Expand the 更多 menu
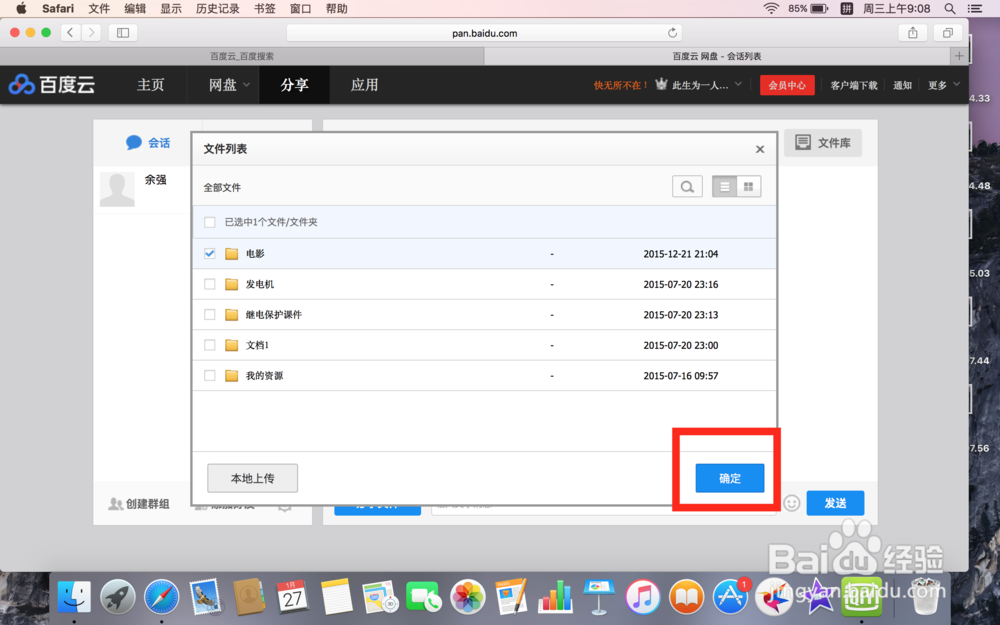The image size is (1000, 625). (x=937, y=85)
